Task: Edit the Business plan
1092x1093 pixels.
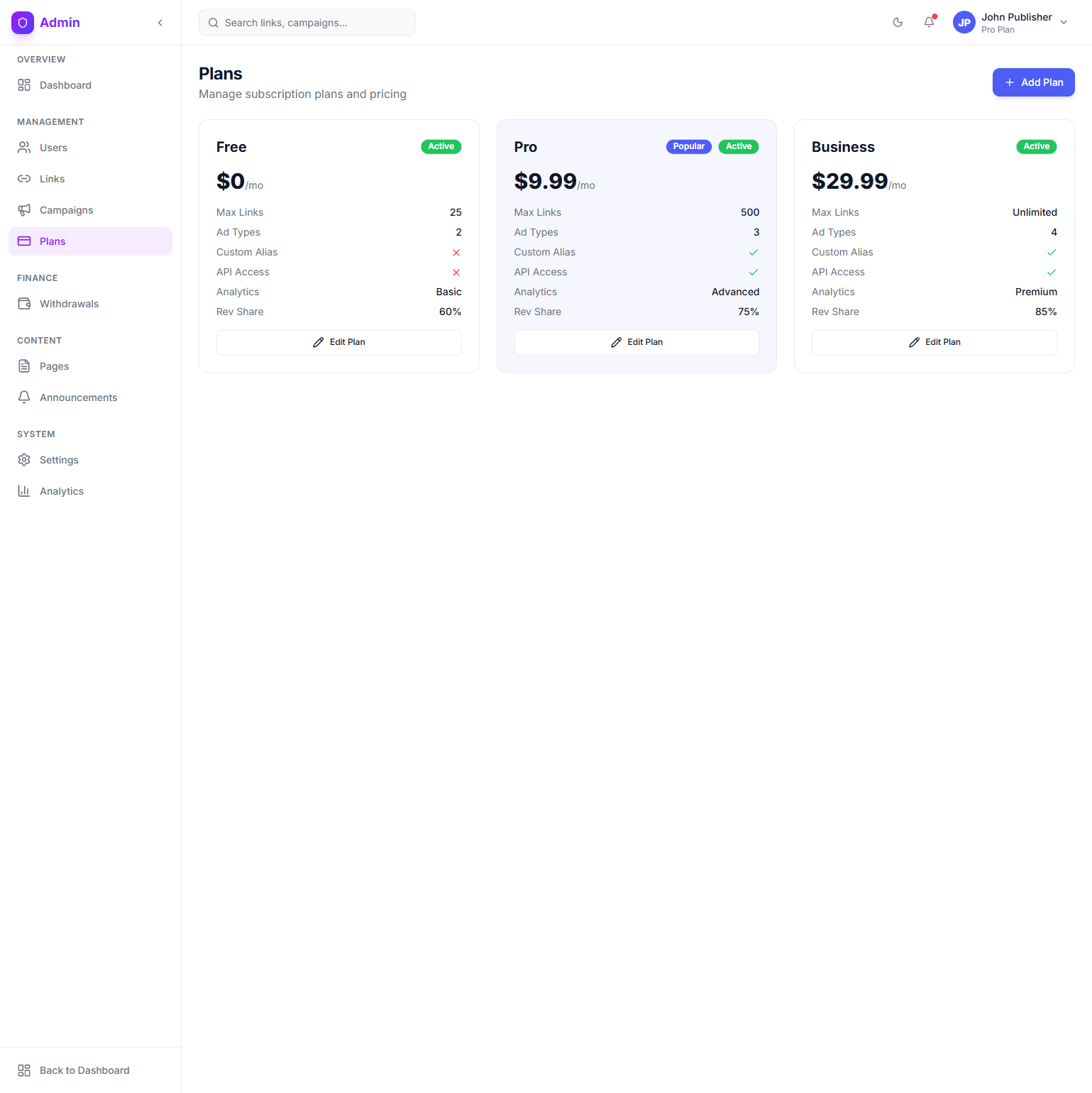Action: pos(934,342)
